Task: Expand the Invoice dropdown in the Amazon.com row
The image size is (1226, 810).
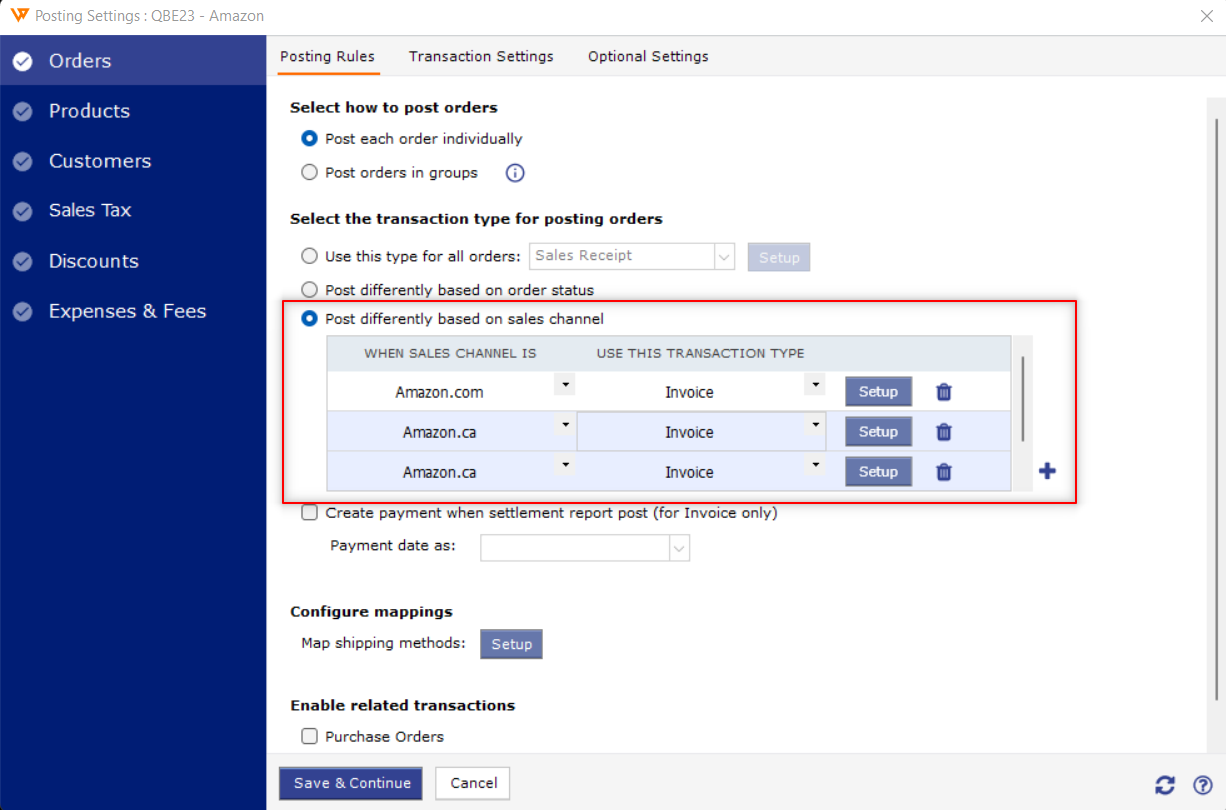Action: 816,384
